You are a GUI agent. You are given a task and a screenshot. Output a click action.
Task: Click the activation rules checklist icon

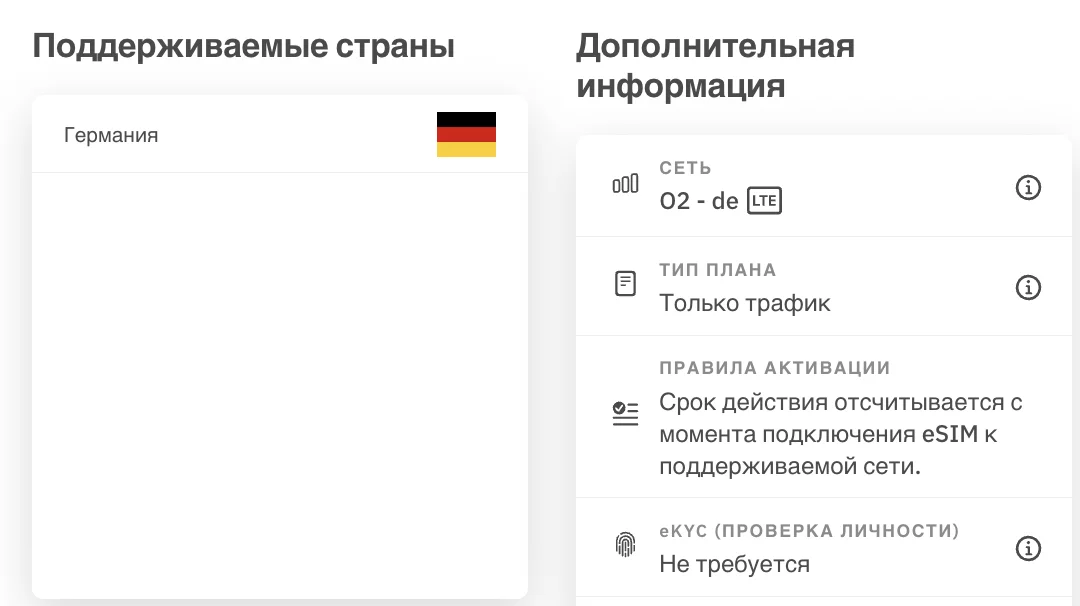[x=625, y=414]
